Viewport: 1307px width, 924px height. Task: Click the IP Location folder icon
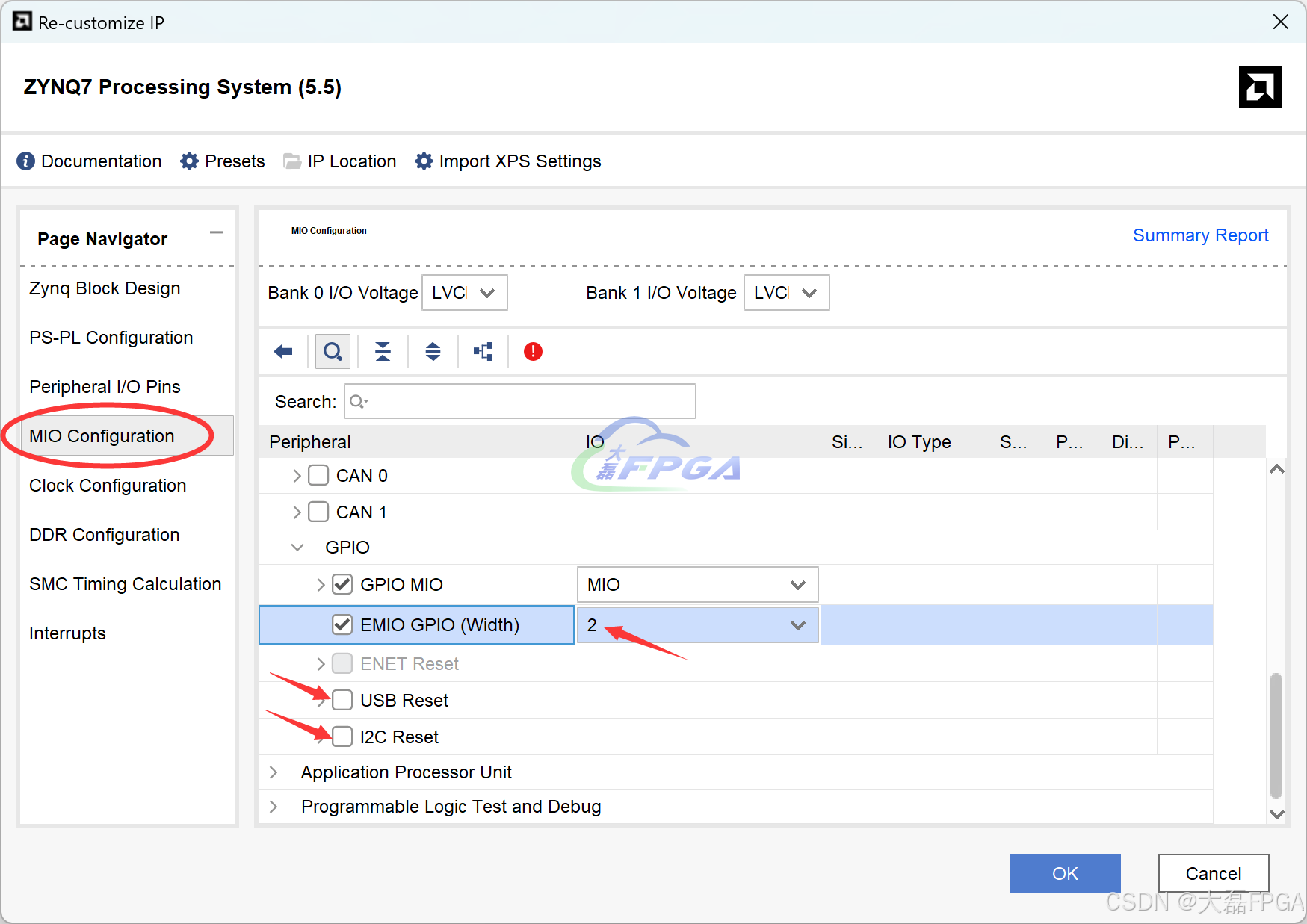point(292,161)
